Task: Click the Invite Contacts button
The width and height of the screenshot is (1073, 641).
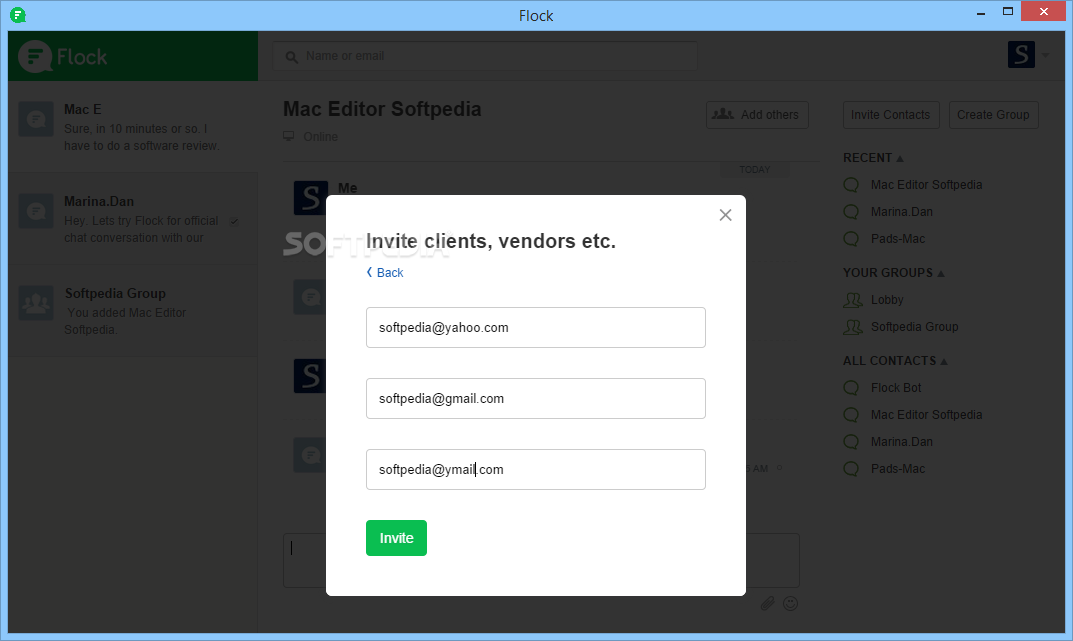Action: [891, 115]
